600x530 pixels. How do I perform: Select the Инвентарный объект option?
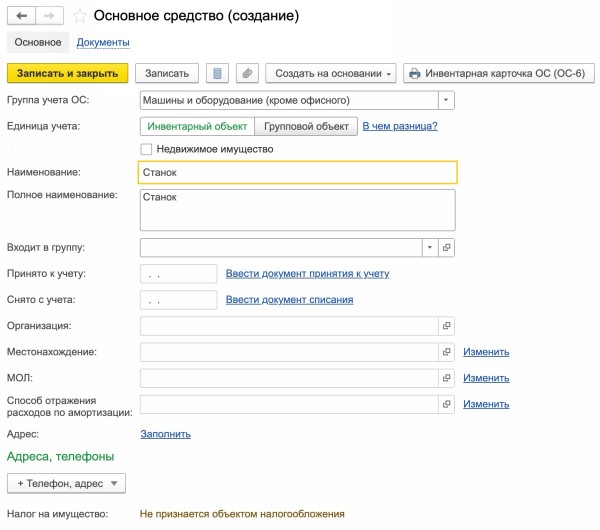point(197,127)
